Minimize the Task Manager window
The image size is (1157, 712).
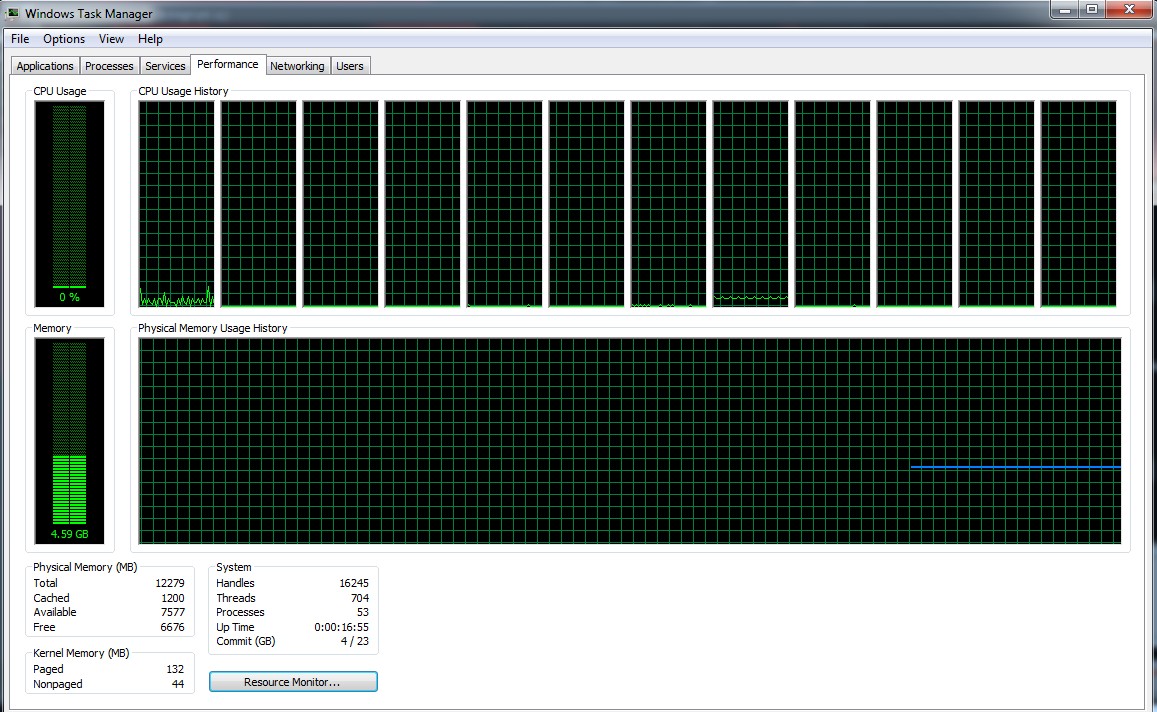[x=1065, y=10]
